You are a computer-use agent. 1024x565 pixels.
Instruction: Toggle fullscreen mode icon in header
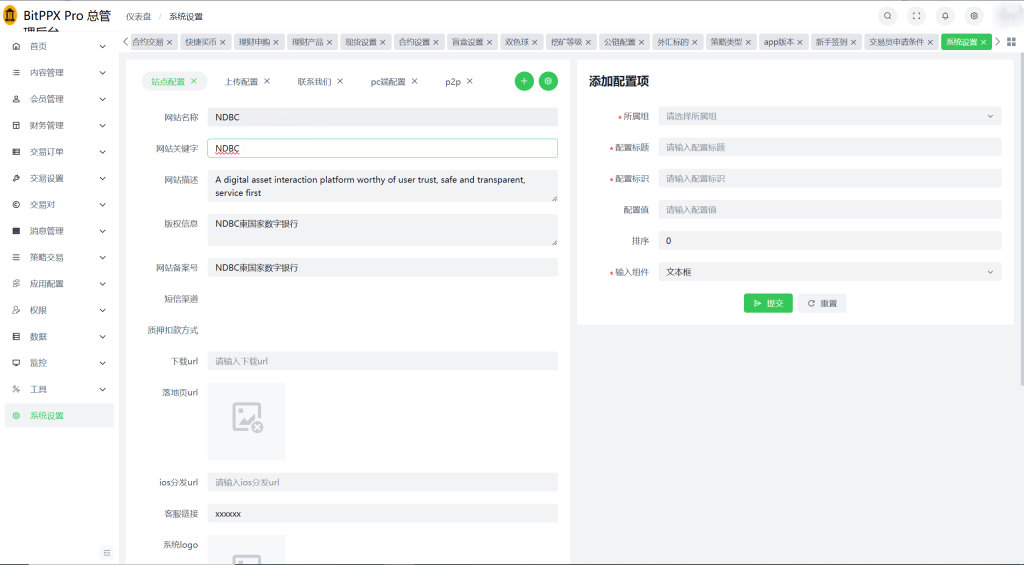[x=916, y=16]
